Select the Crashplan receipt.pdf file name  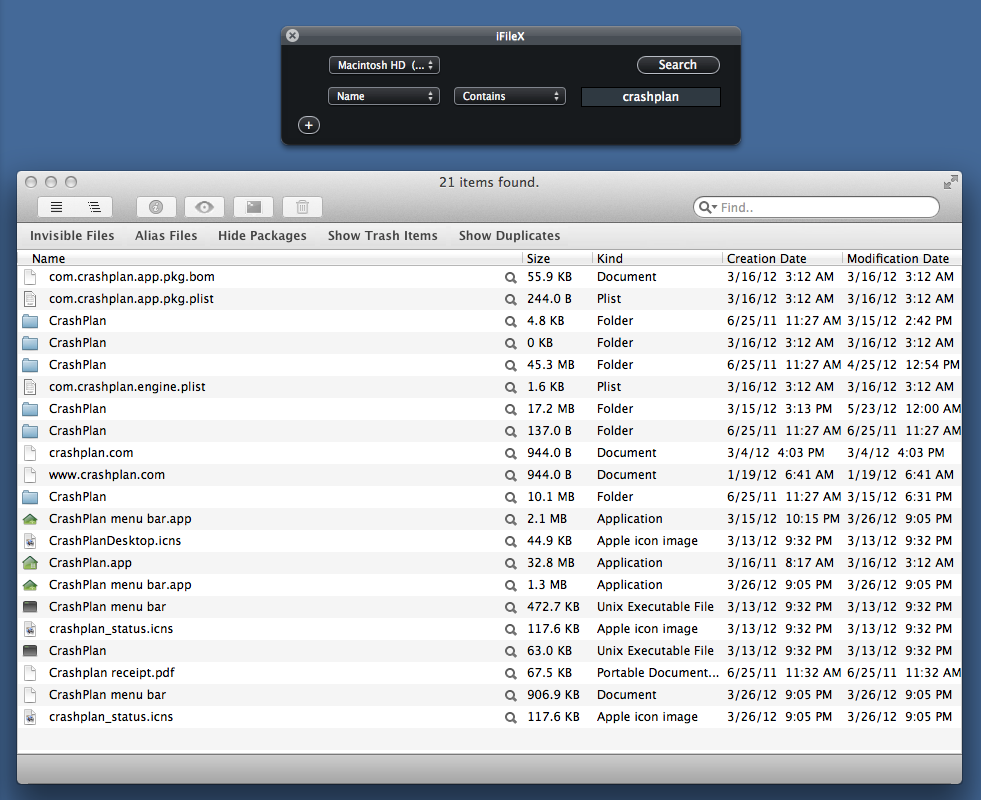tap(111, 672)
